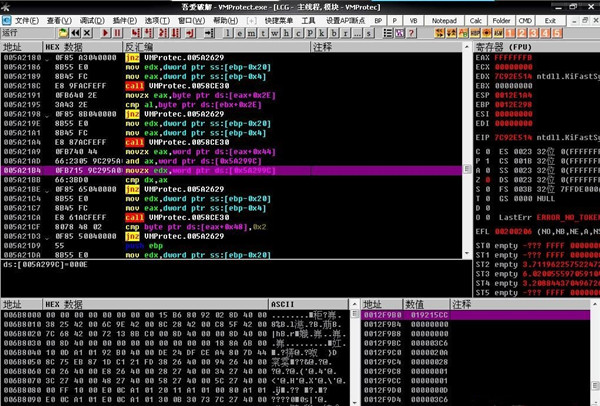Screen dimensions: 600x406
Task: Open file using the folder toolbar icon
Action: click(x=63, y=33)
